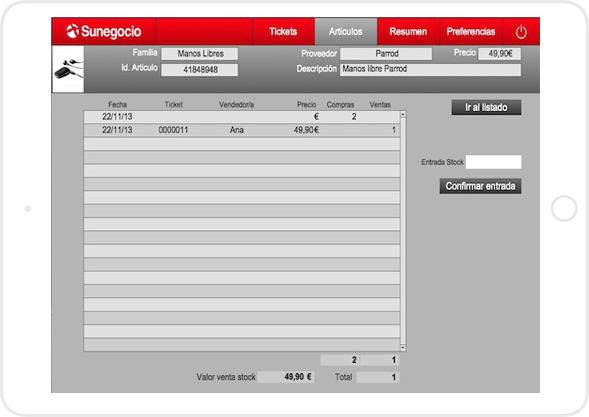Click the Confirmar entrada button
Image resolution: width=589 pixels, height=417 pixels.
[480, 186]
